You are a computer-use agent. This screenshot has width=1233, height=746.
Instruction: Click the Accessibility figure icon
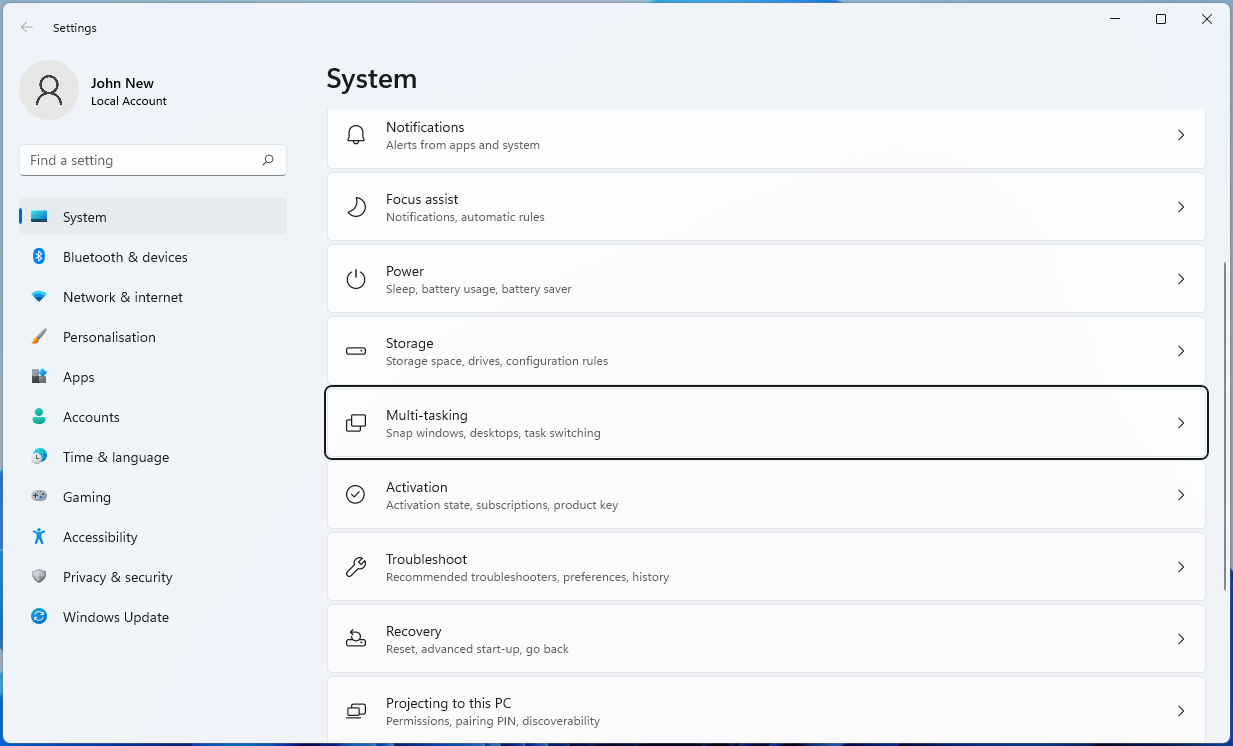click(x=39, y=537)
